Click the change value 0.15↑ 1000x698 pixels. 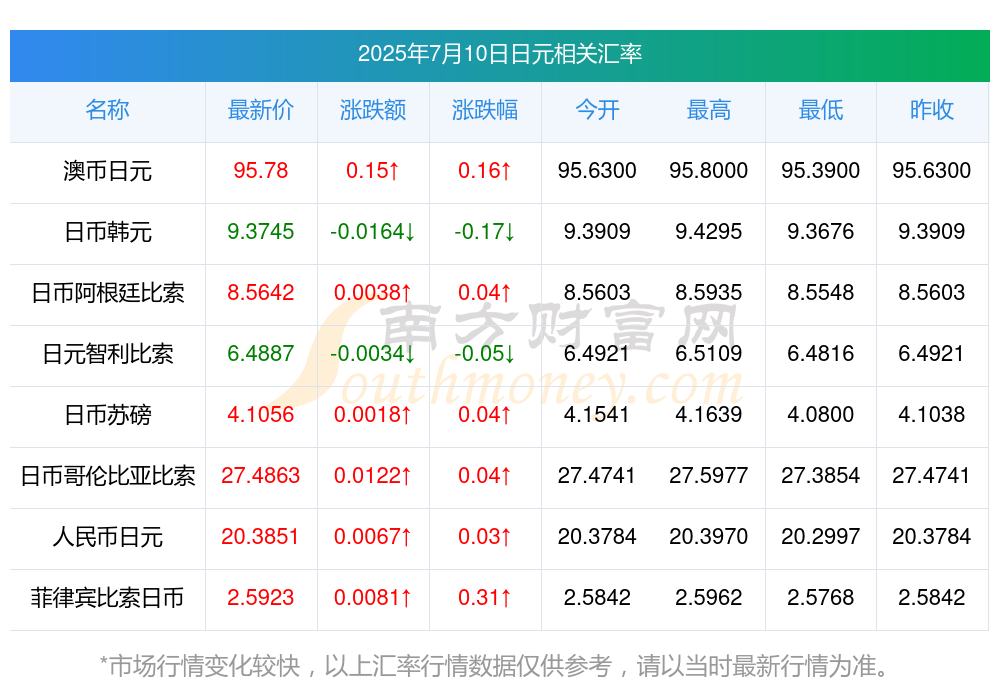tap(372, 170)
